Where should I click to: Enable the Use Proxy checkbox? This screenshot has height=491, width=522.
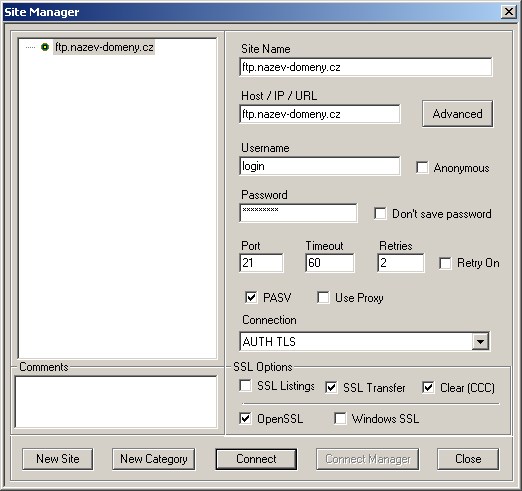coord(323,297)
